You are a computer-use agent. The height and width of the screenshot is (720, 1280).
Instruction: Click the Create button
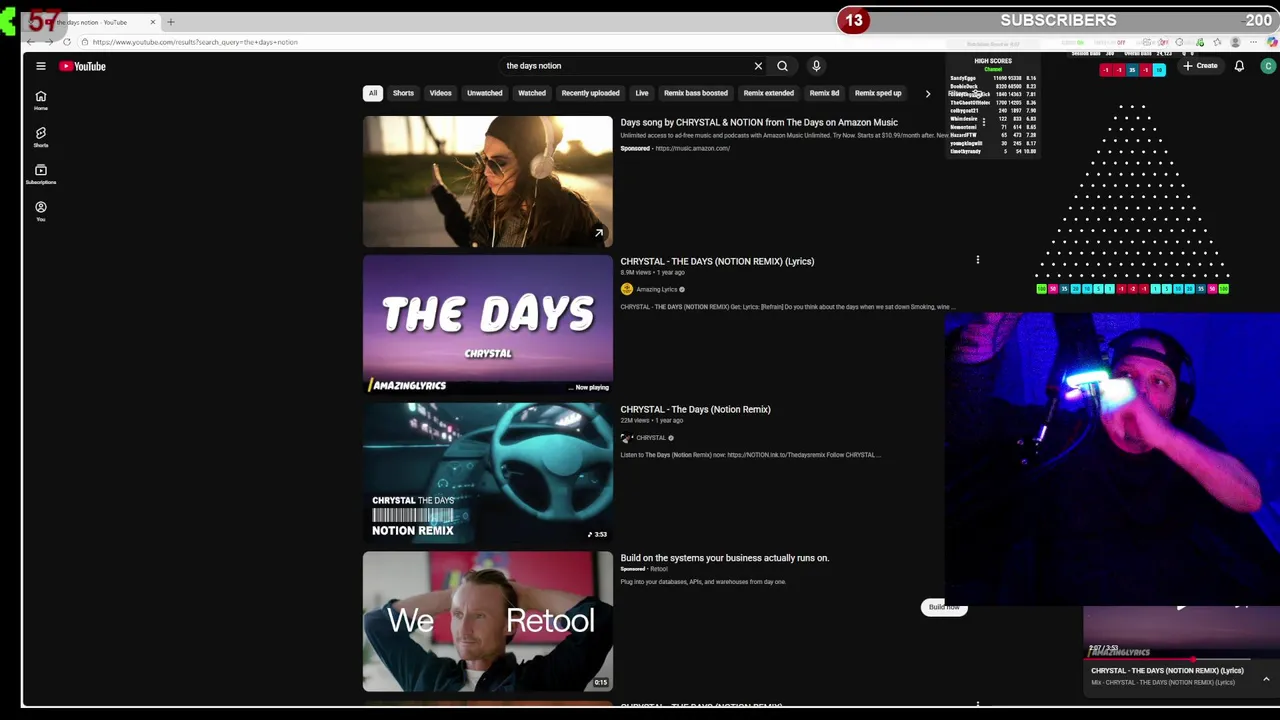point(1200,66)
